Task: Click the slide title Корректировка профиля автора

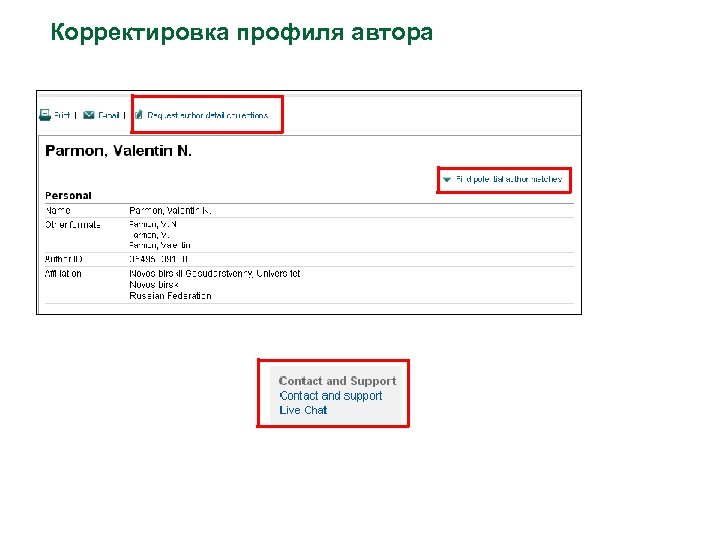Action: (x=242, y=33)
